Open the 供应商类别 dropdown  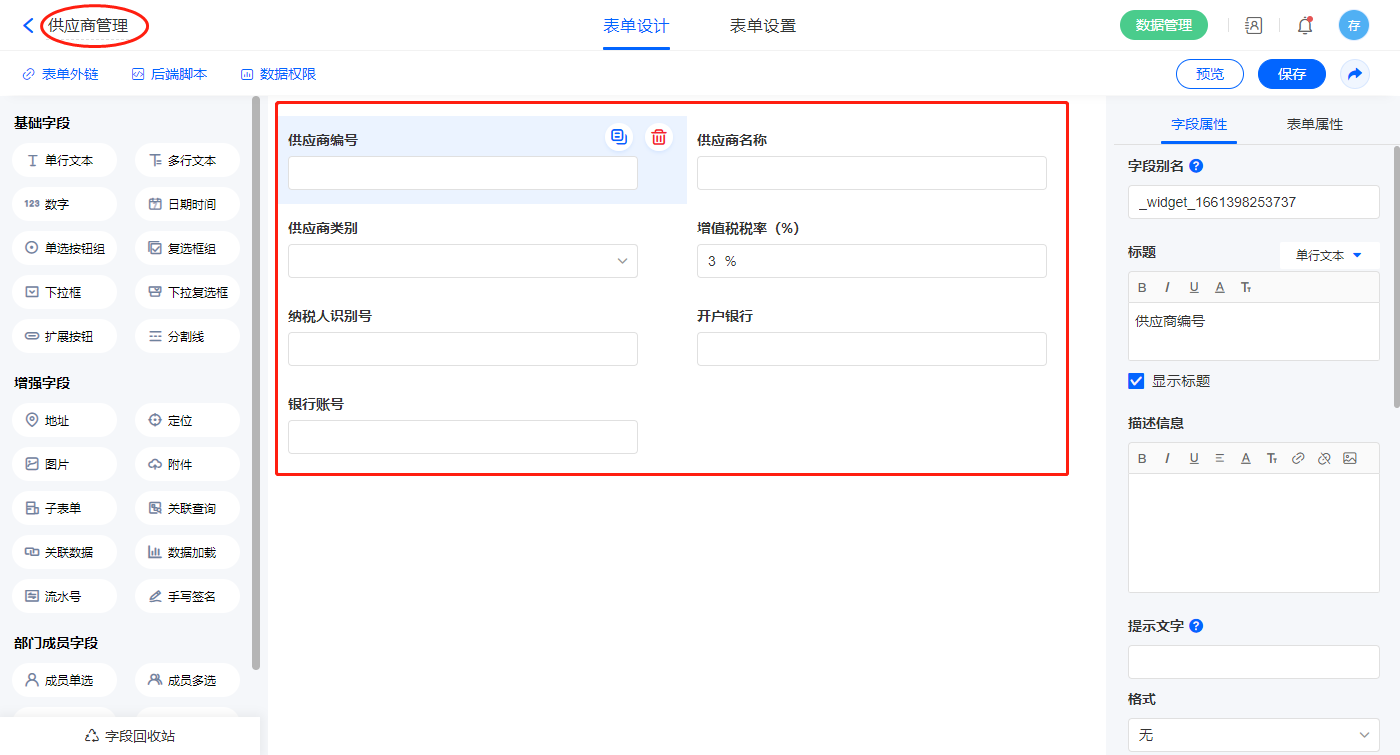(463, 261)
